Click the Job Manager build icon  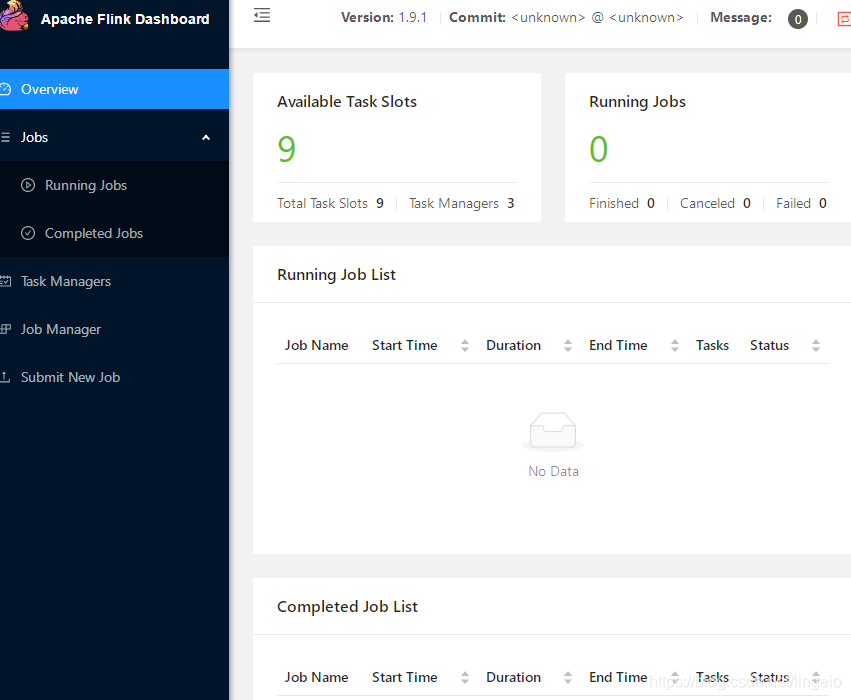pyautogui.click(x=5, y=329)
